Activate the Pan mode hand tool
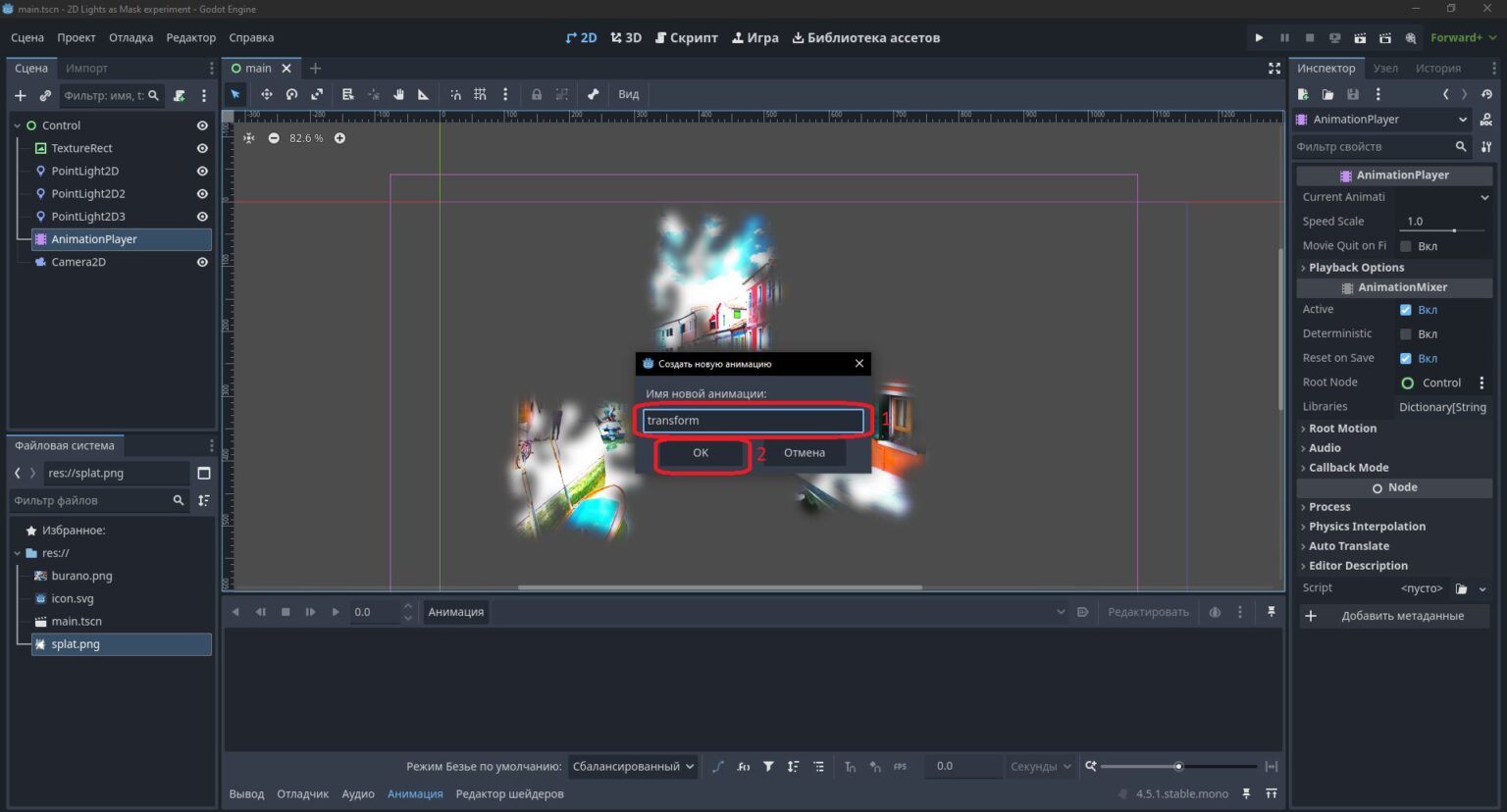 [x=398, y=94]
